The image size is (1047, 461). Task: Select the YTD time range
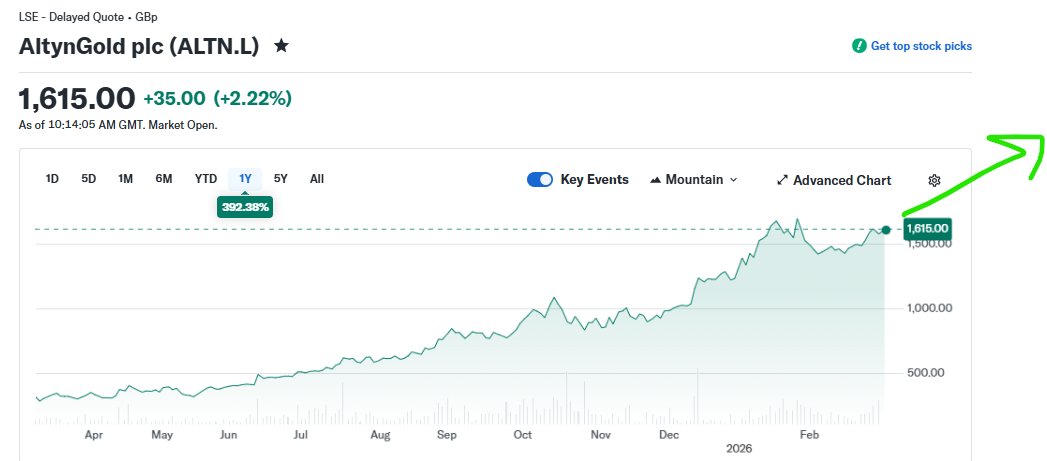206,178
